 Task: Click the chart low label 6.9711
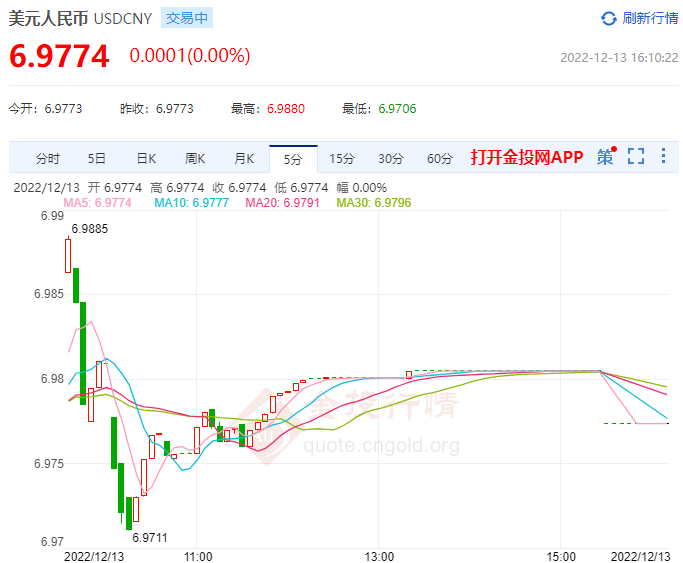pyautogui.click(x=150, y=538)
